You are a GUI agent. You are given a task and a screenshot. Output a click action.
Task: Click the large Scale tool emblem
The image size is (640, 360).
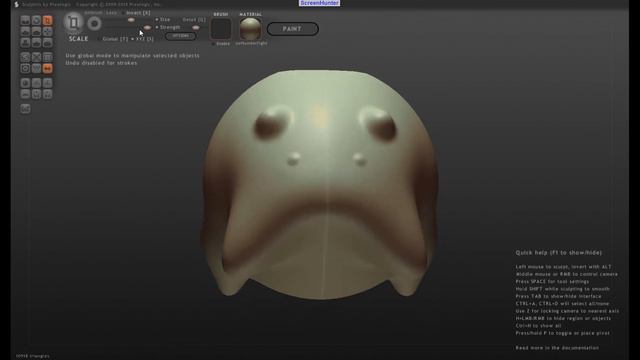point(73,22)
